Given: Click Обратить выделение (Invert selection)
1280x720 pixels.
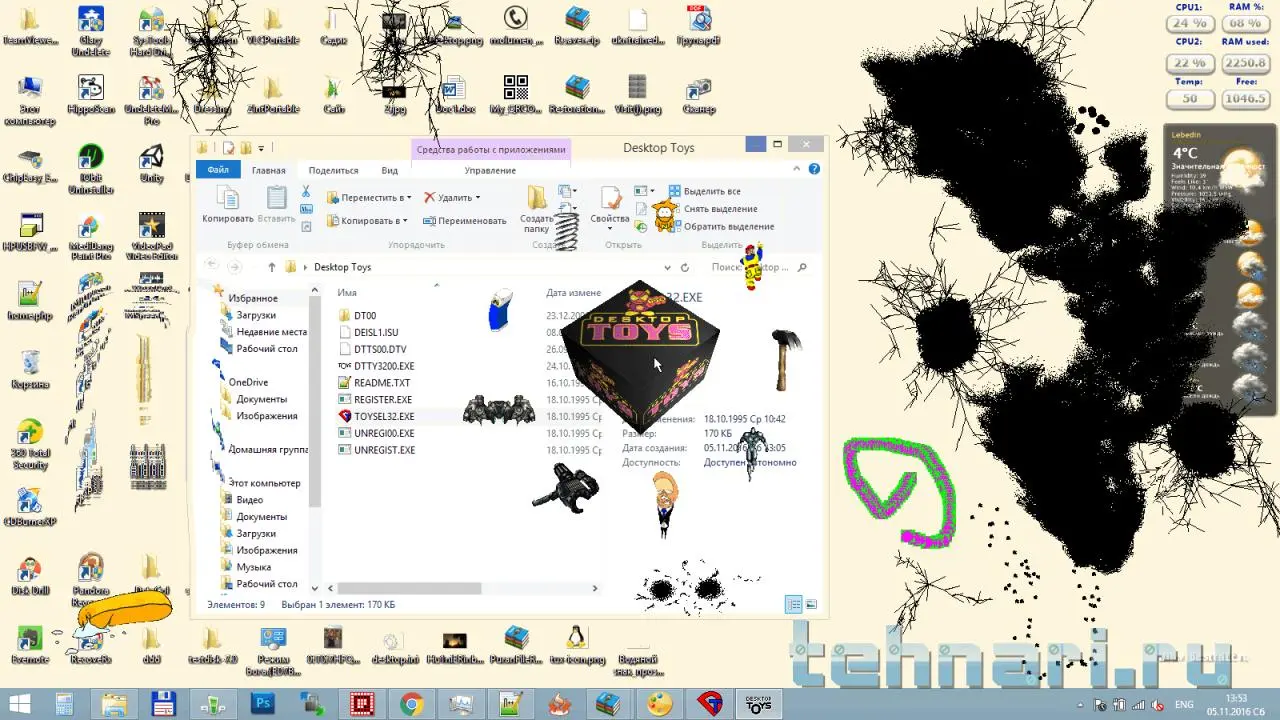Looking at the screenshot, I should tap(720, 226).
